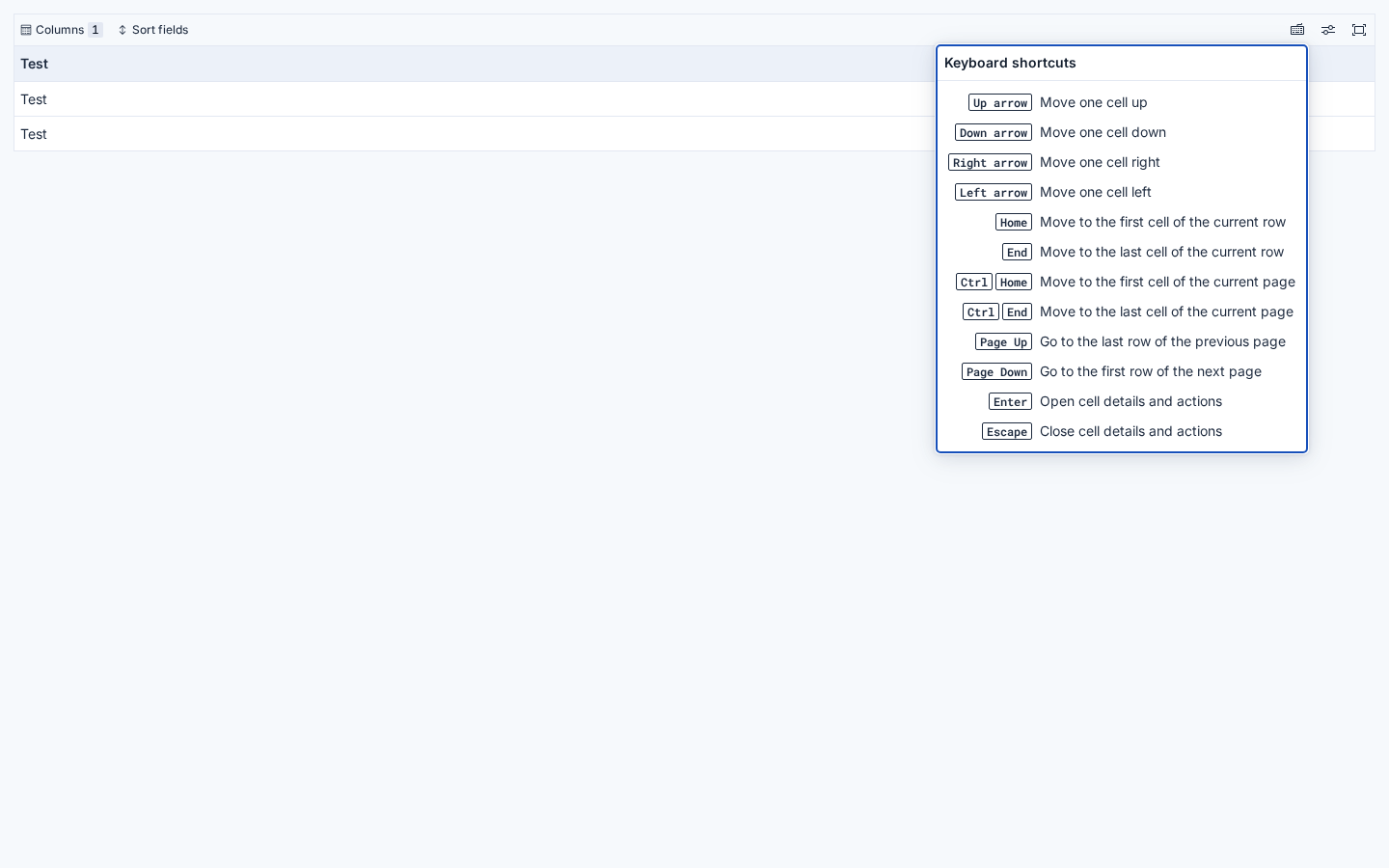1389x868 pixels.
Task: Click the Enter key badge
Action: tap(1010, 401)
